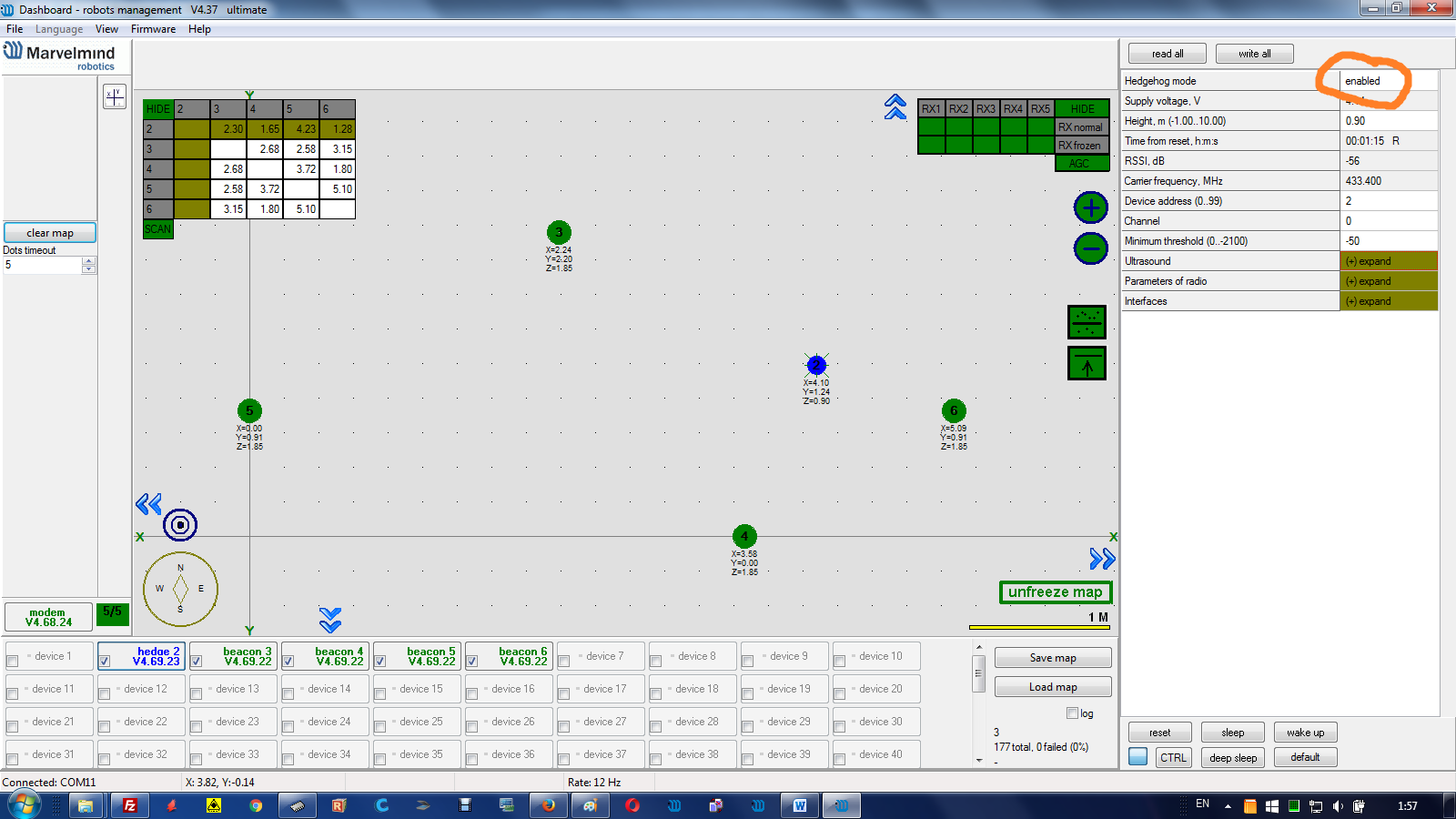Screen dimensions: 1456x819
Task: Enable the log checkbox
Action: coord(1073,713)
